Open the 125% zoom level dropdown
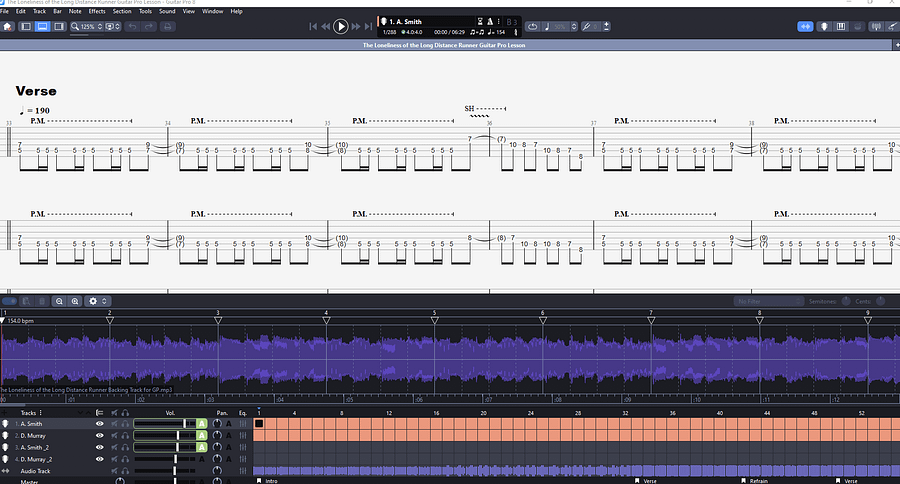Viewport: 900px width, 484px height. (91, 26)
